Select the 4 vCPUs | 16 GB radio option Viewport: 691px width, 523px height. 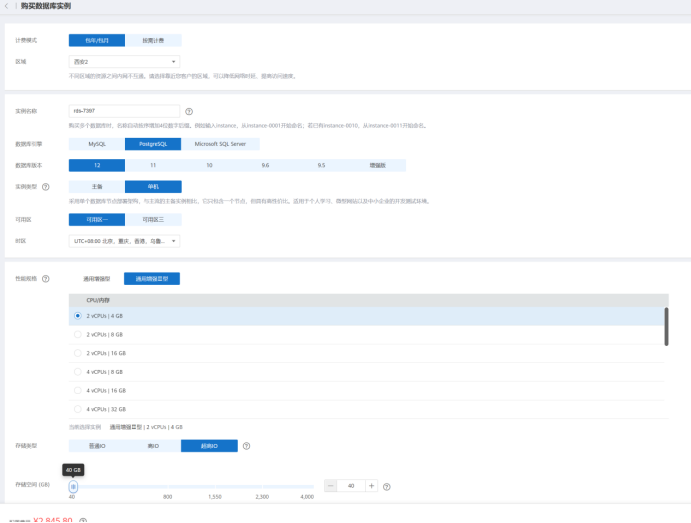point(78,390)
